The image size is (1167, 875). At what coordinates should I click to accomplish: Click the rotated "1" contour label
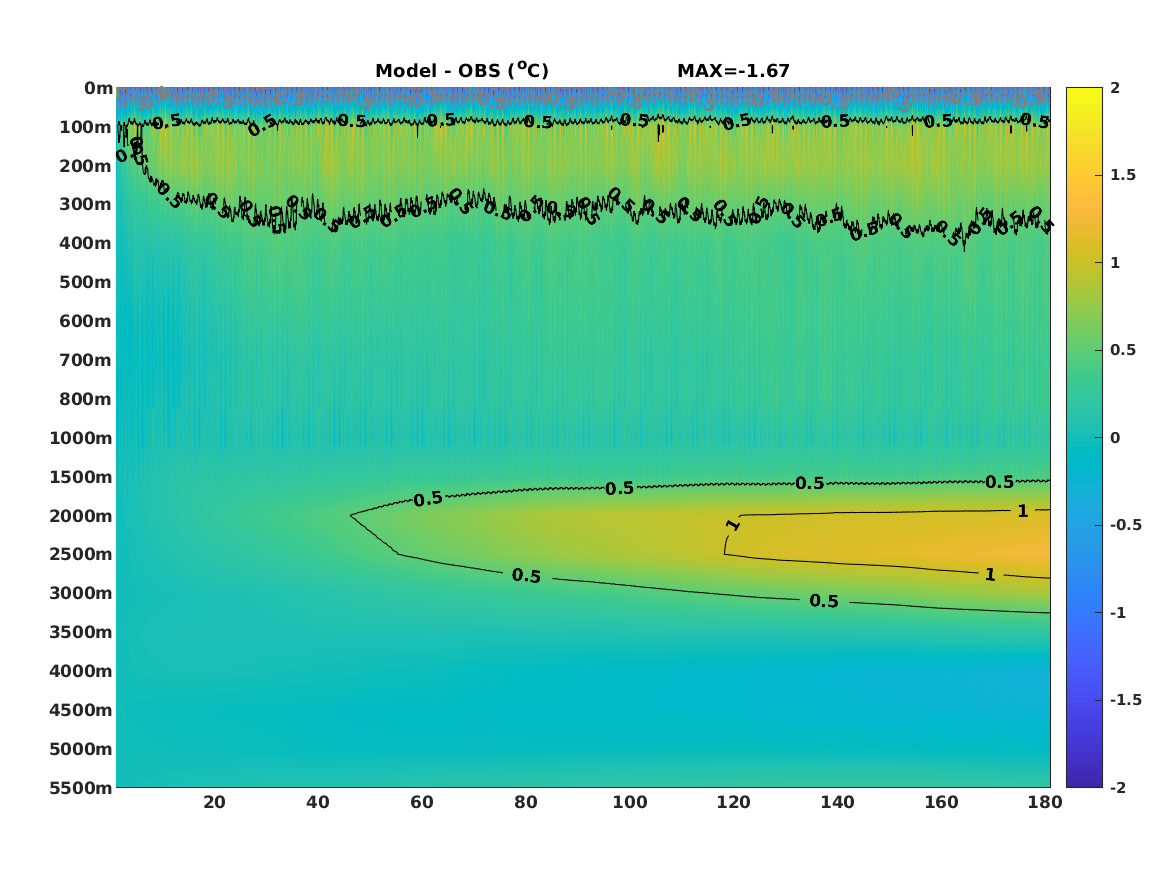pos(734,525)
